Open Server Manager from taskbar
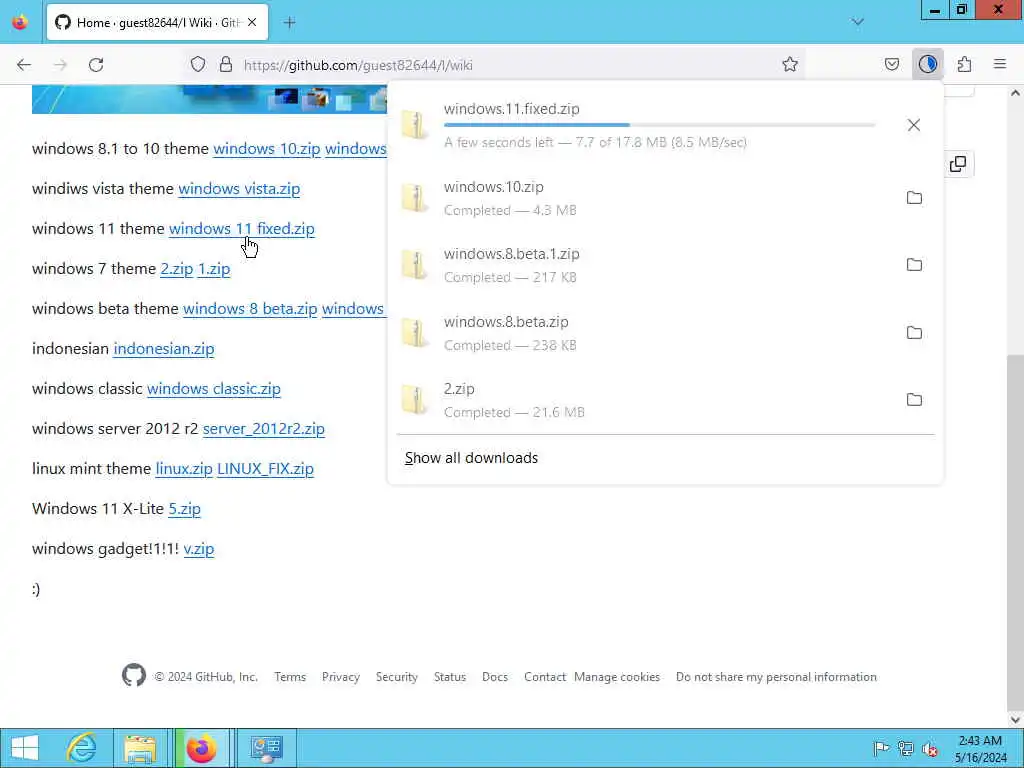1024x768 pixels. point(266,748)
